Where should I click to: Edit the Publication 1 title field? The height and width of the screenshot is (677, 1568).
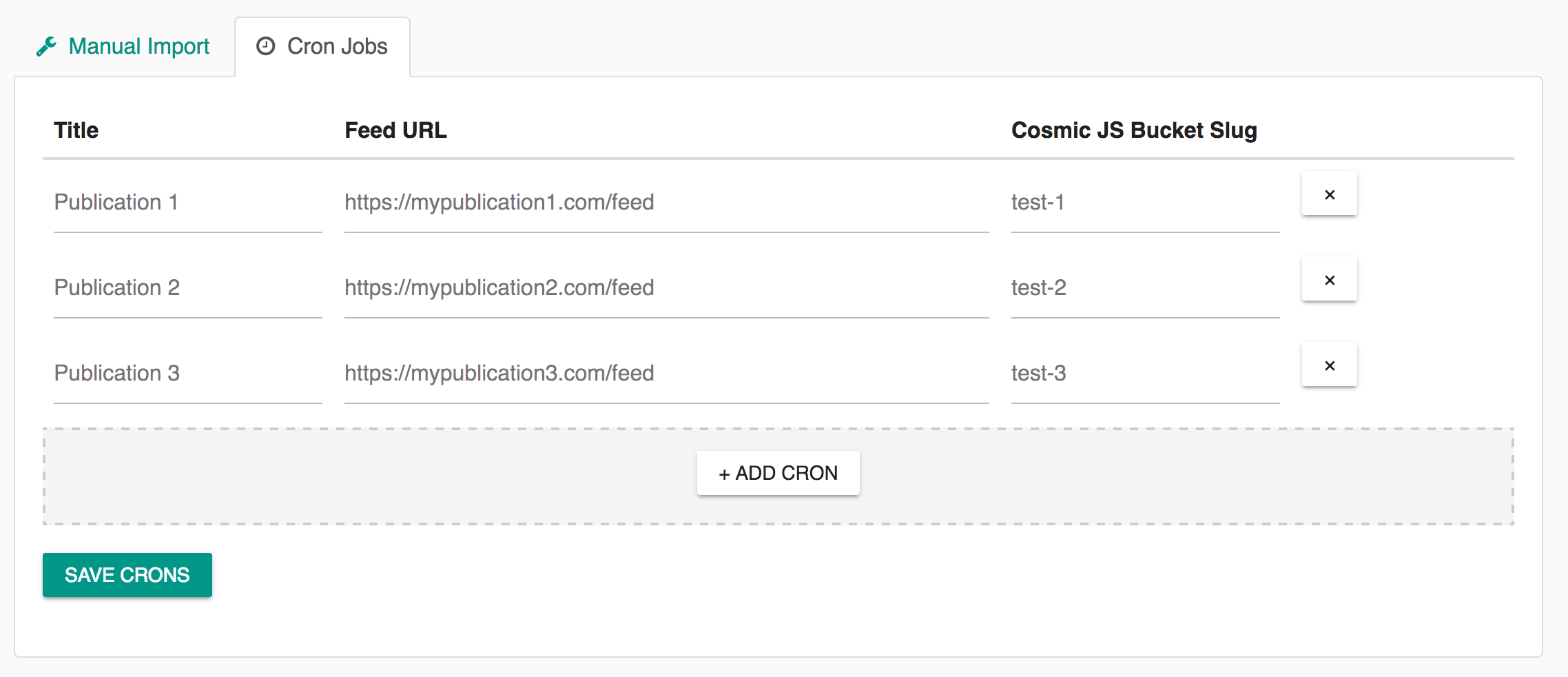click(188, 202)
